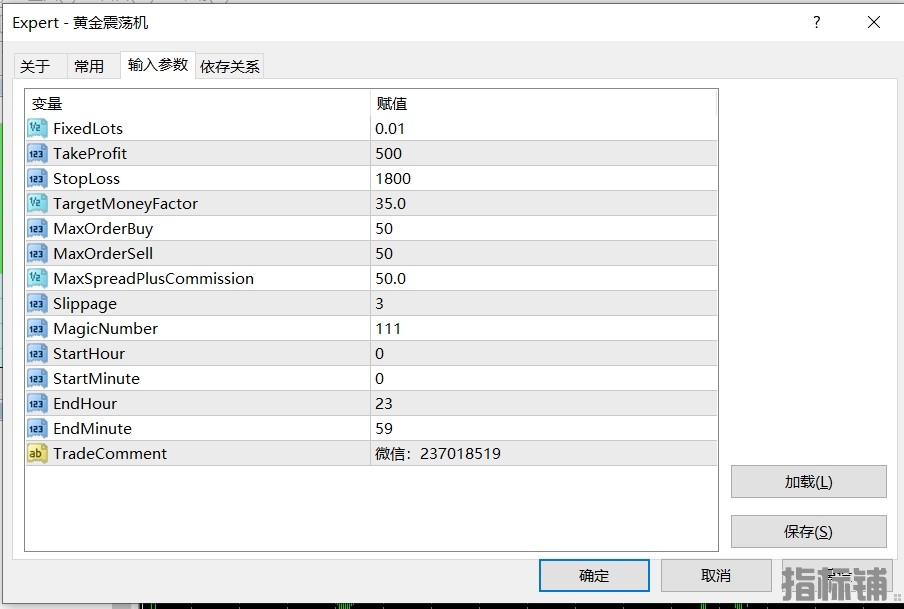This screenshot has height=609, width=904.
Task: Open the 常用 tab
Action: 89,66
